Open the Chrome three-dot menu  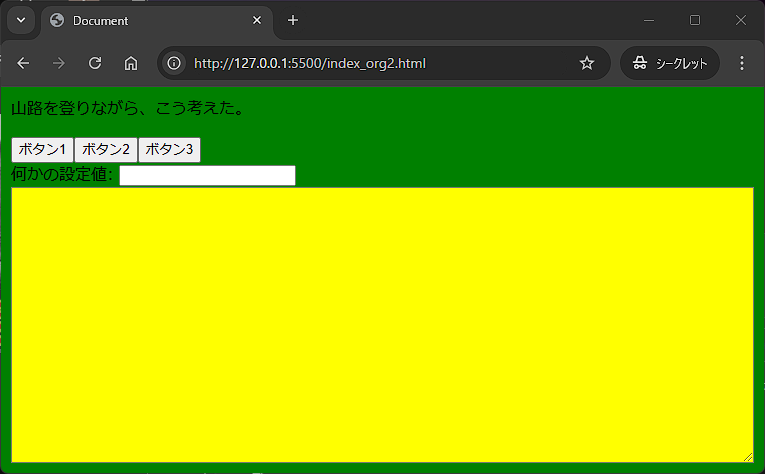(742, 63)
